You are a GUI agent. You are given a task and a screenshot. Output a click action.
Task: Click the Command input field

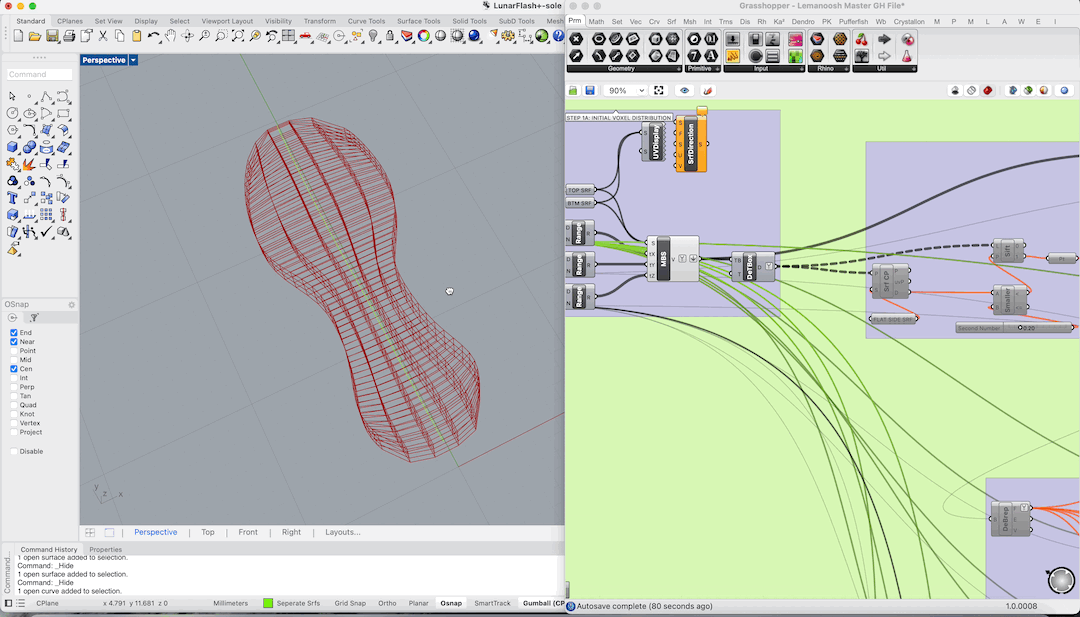[x=40, y=74]
